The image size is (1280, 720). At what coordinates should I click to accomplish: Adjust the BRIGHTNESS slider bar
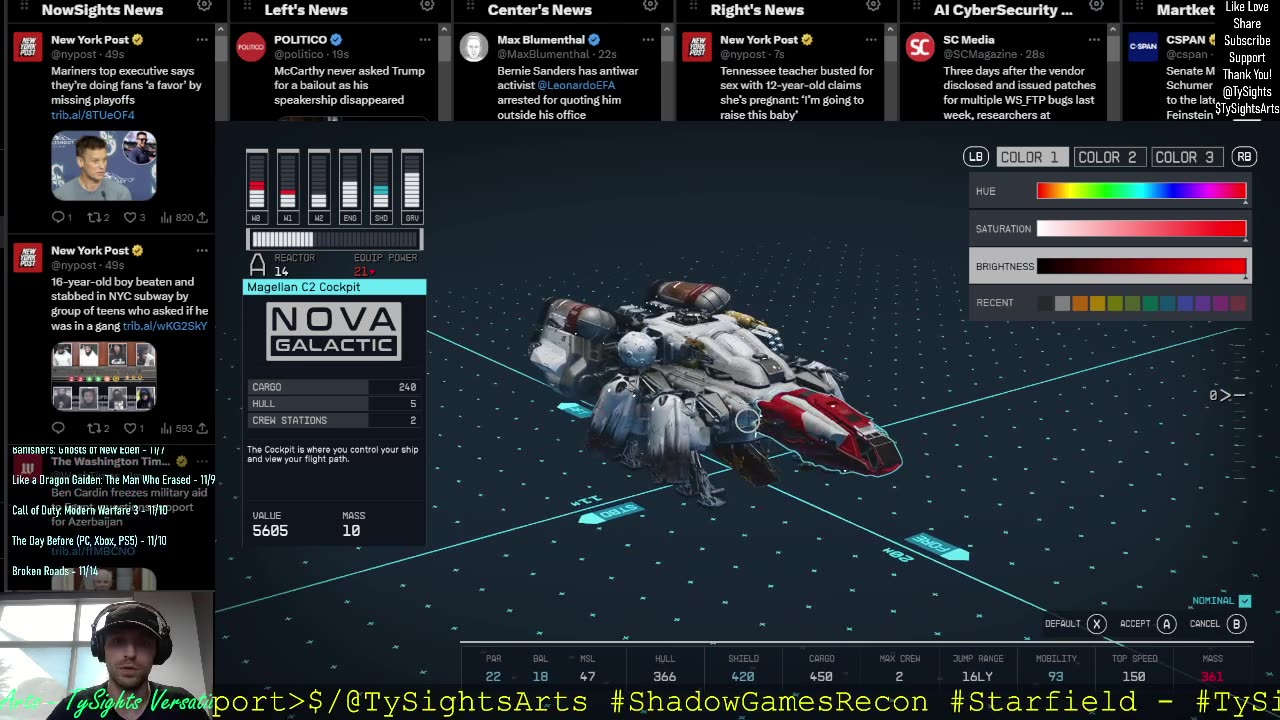(1141, 266)
